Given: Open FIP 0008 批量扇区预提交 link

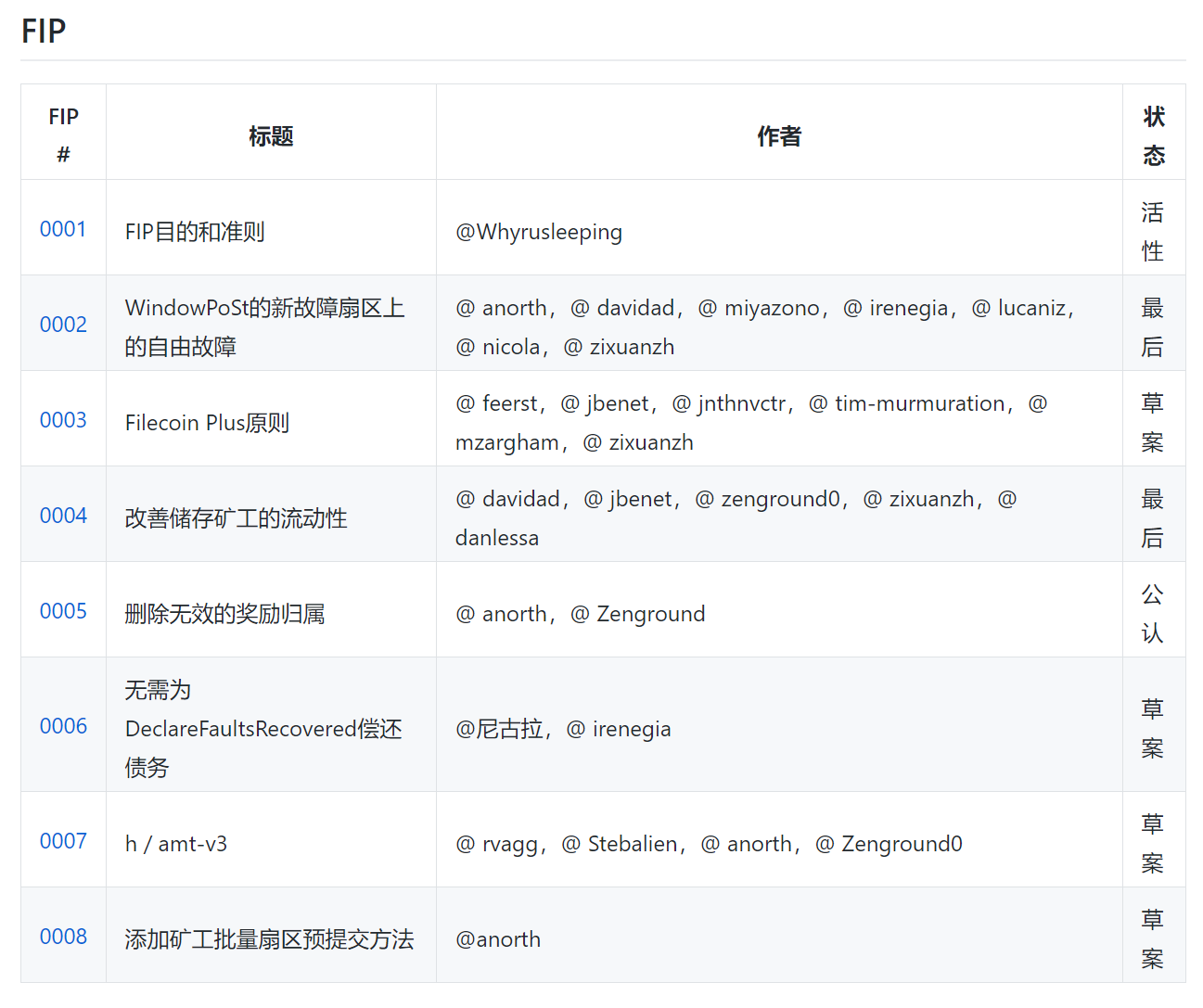Looking at the screenshot, I should [x=62, y=937].
